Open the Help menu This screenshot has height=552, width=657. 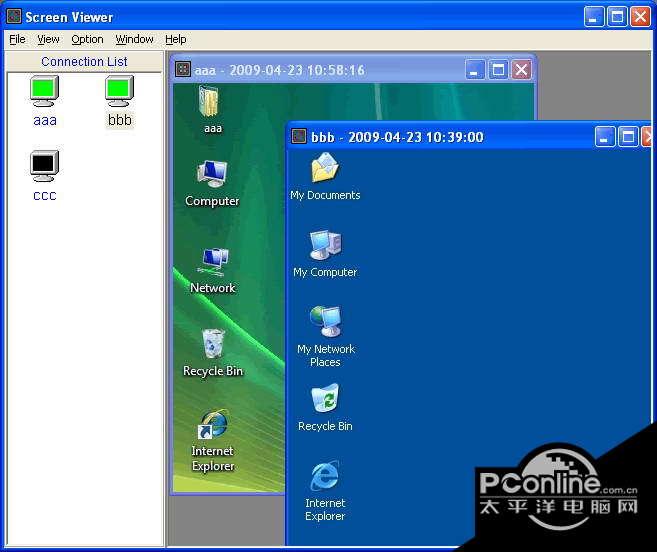pos(176,39)
